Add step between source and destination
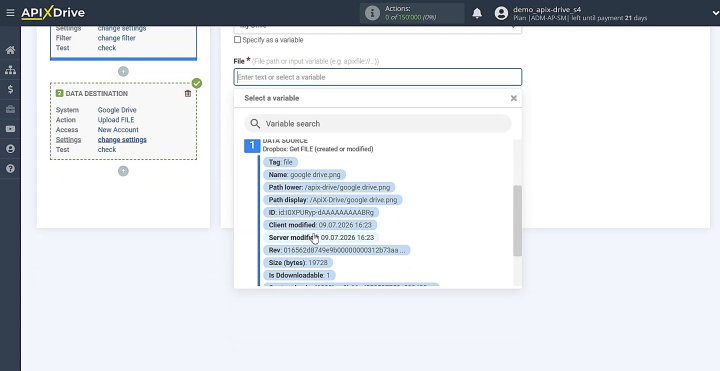Viewport: 720px width, 371px height. tap(123, 72)
